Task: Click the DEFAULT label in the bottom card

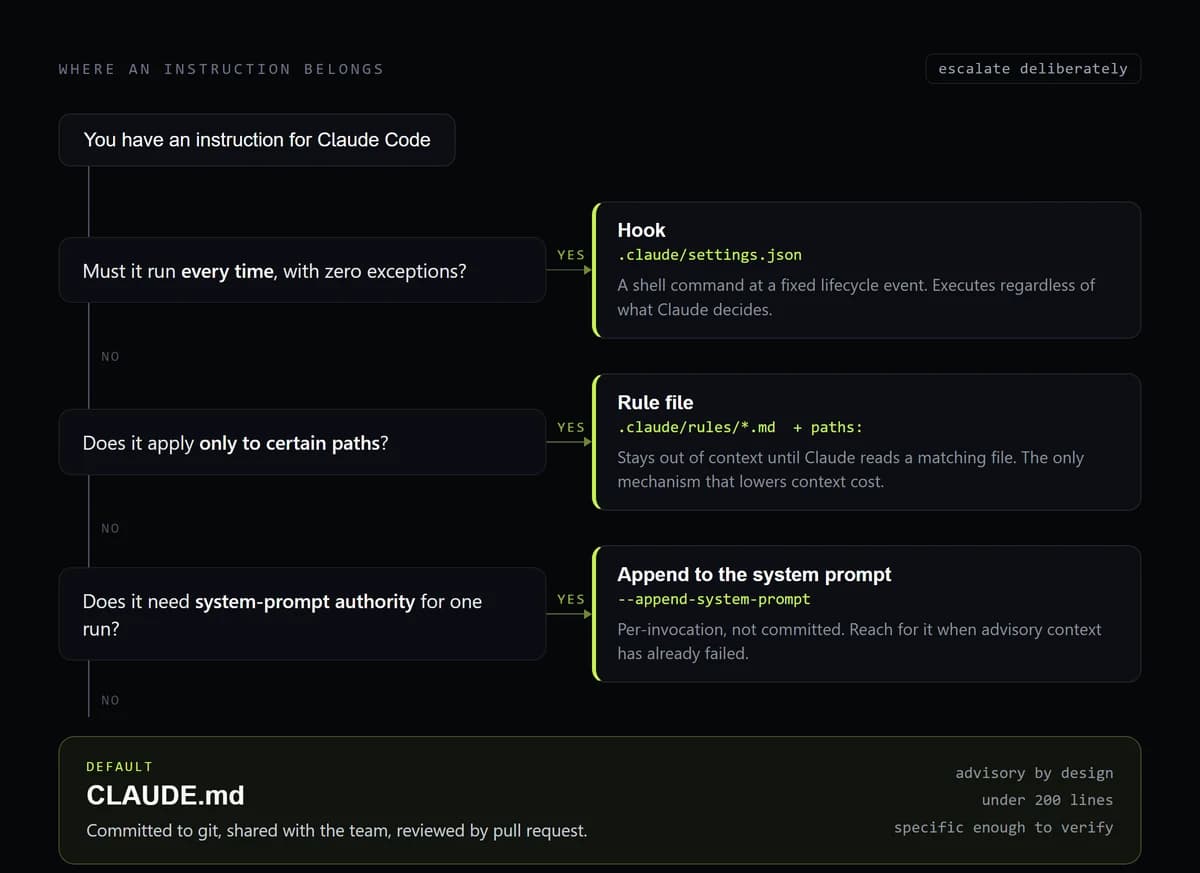Action: coord(119,766)
